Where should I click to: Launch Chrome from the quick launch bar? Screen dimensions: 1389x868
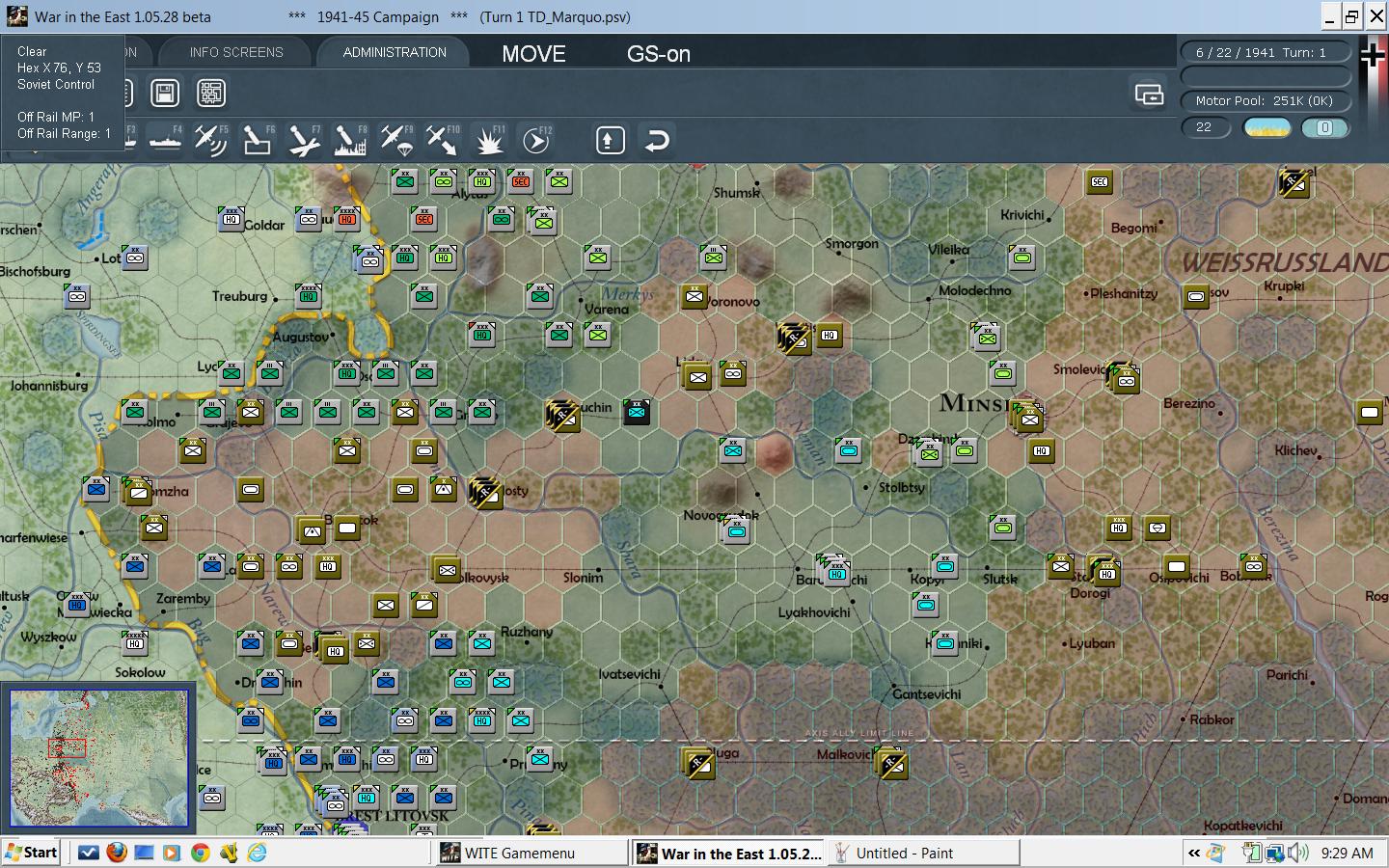point(201,853)
